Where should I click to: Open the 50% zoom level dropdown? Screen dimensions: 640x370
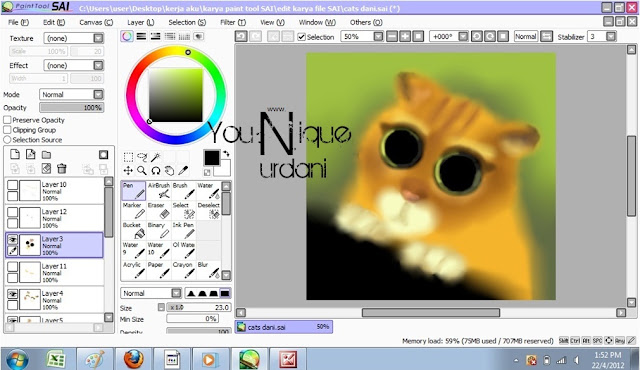coord(378,37)
